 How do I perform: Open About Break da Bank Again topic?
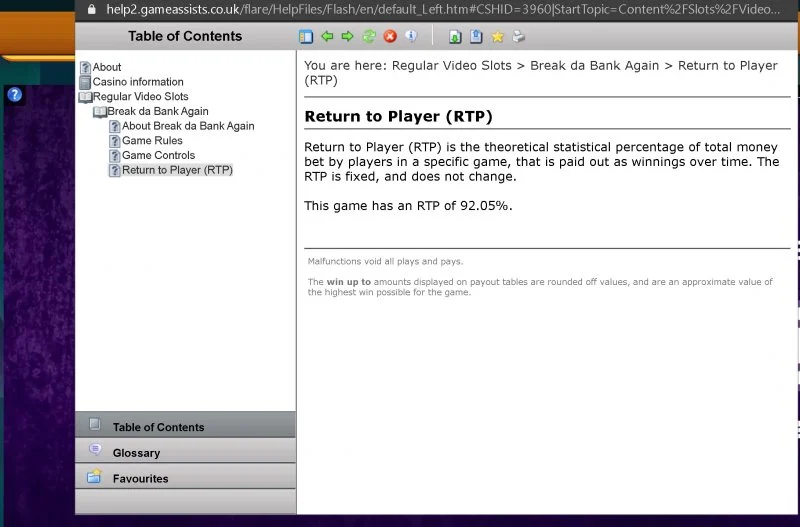click(x=188, y=126)
